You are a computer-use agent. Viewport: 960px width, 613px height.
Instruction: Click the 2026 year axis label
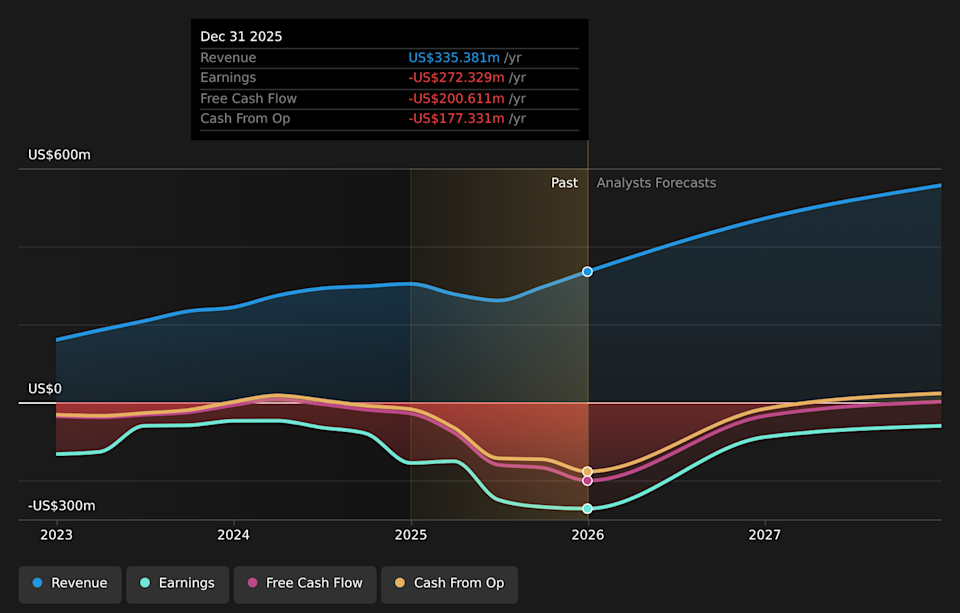coord(587,535)
